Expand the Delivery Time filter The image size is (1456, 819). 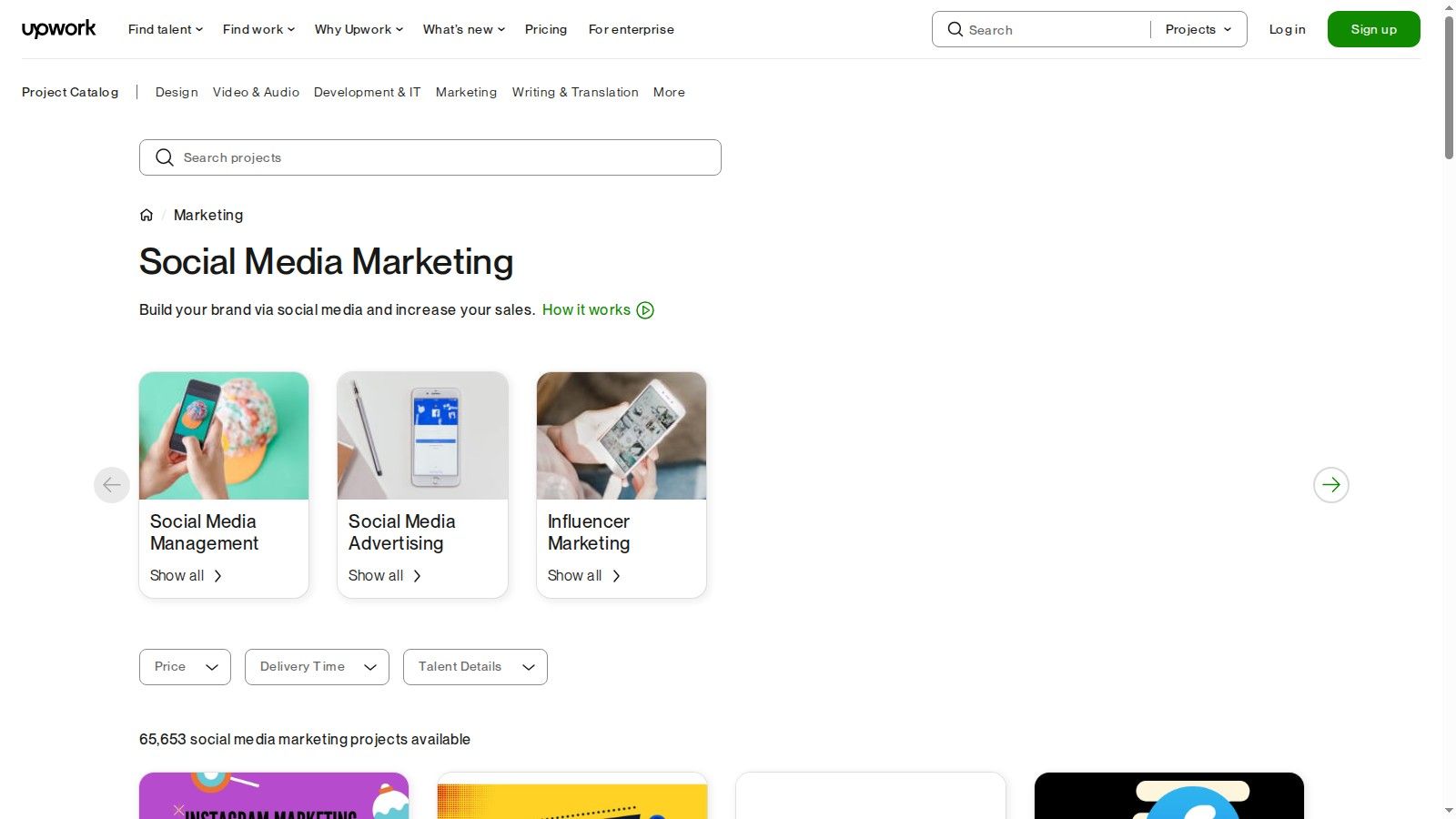pyautogui.click(x=317, y=666)
